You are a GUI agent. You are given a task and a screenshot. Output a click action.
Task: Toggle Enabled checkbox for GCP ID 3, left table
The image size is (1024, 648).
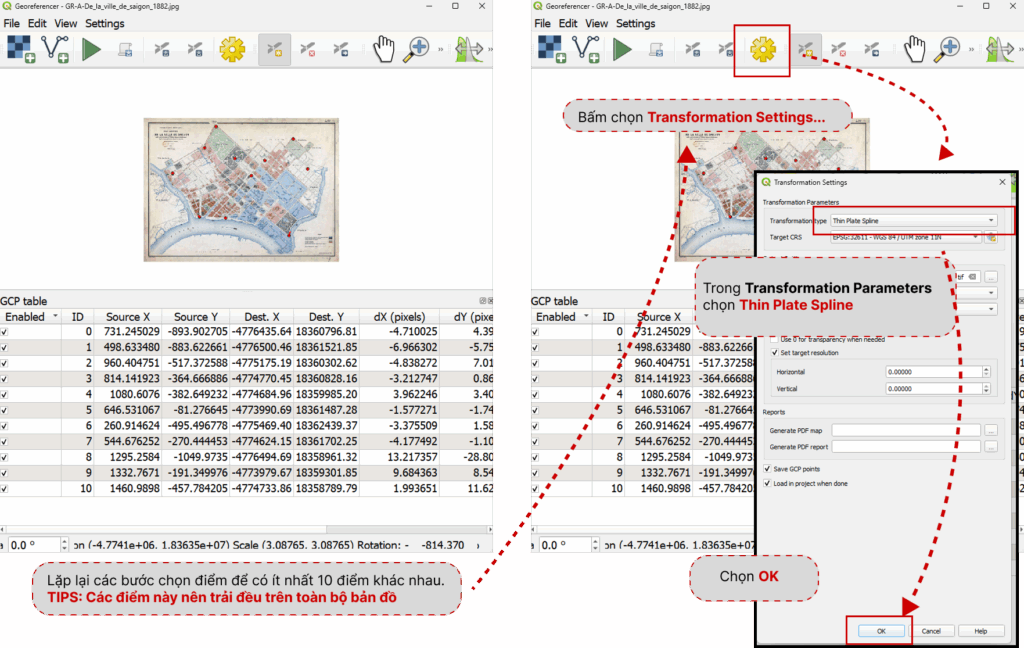[x=5, y=379]
